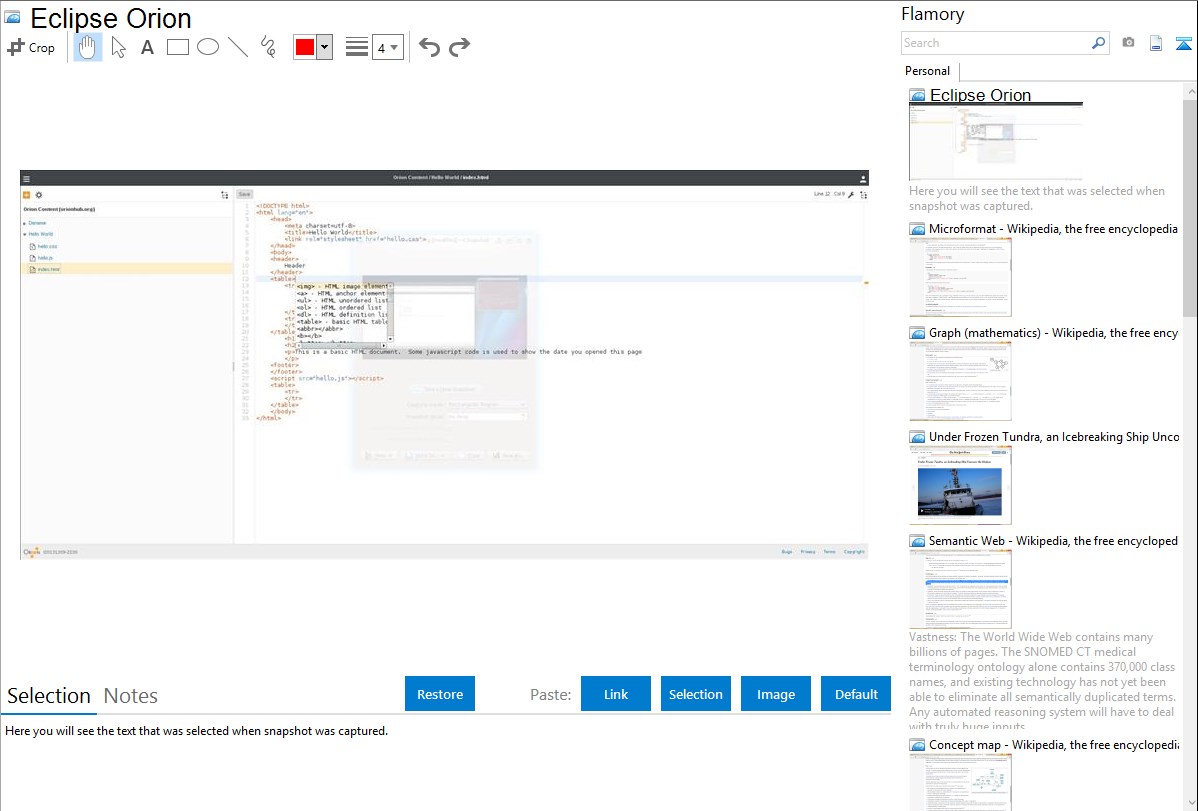Select the text annotation tool
Screen dimensions: 1198x811
(x=147, y=47)
